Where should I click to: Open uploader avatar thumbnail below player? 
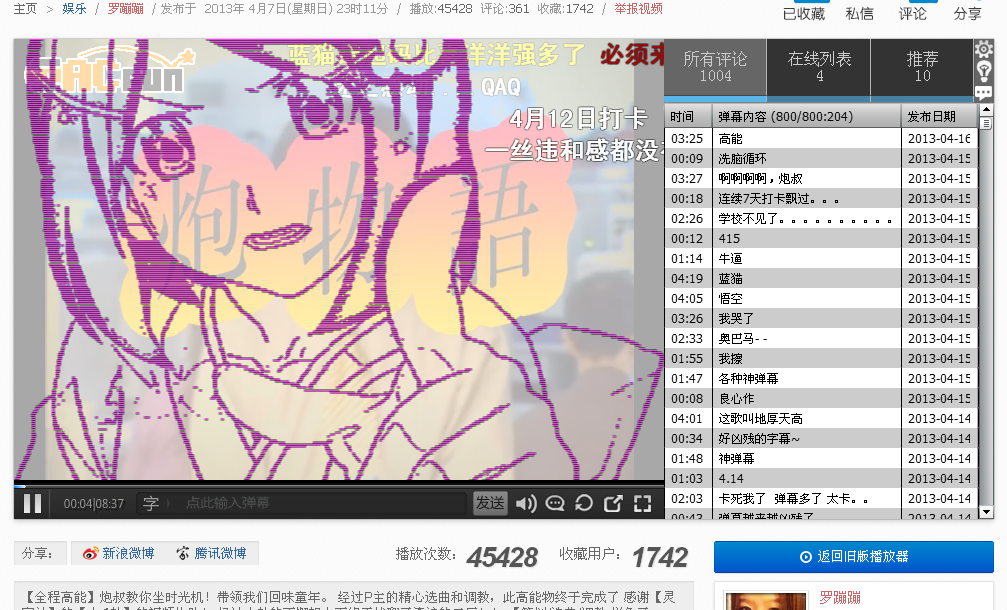[766, 601]
